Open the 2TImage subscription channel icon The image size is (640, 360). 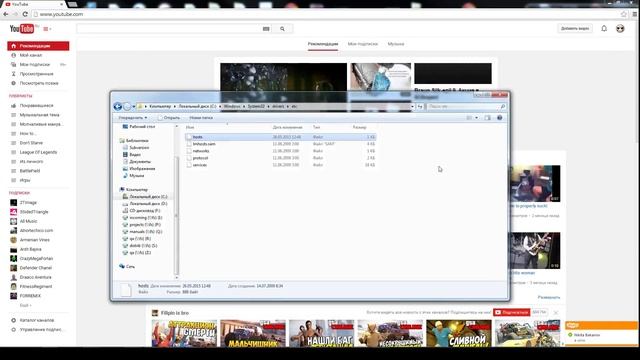pyautogui.click(x=13, y=202)
